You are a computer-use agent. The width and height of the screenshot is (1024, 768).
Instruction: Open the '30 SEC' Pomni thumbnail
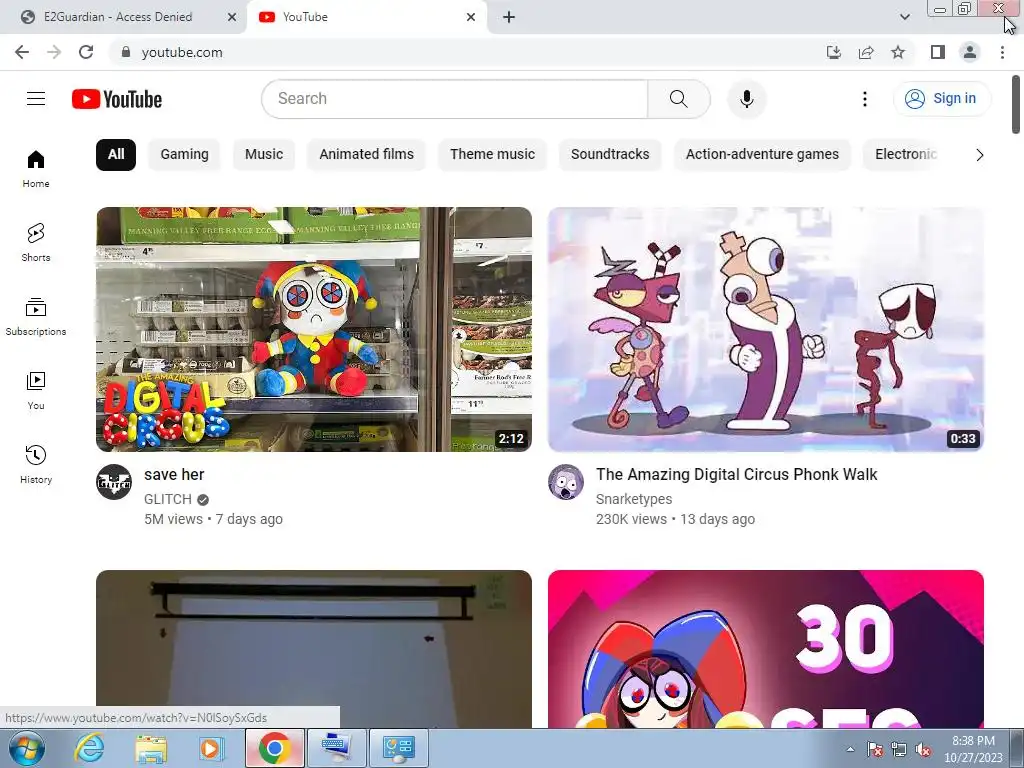point(765,649)
